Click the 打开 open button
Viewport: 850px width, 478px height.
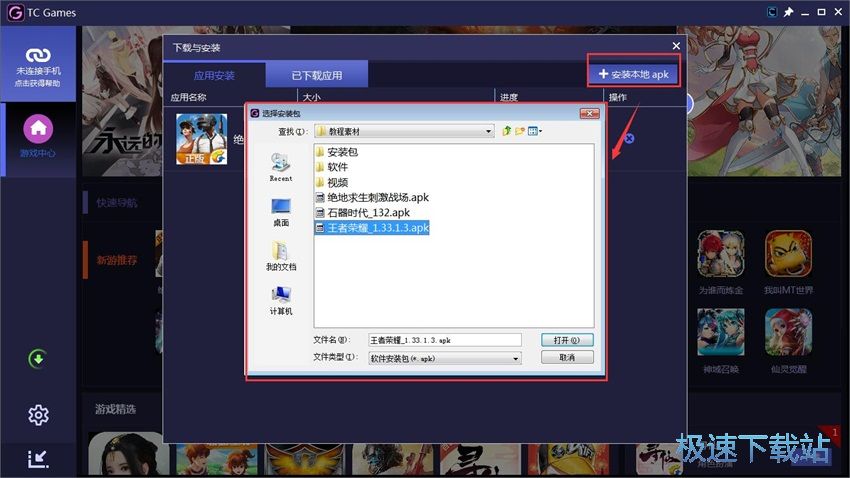pyautogui.click(x=567, y=340)
